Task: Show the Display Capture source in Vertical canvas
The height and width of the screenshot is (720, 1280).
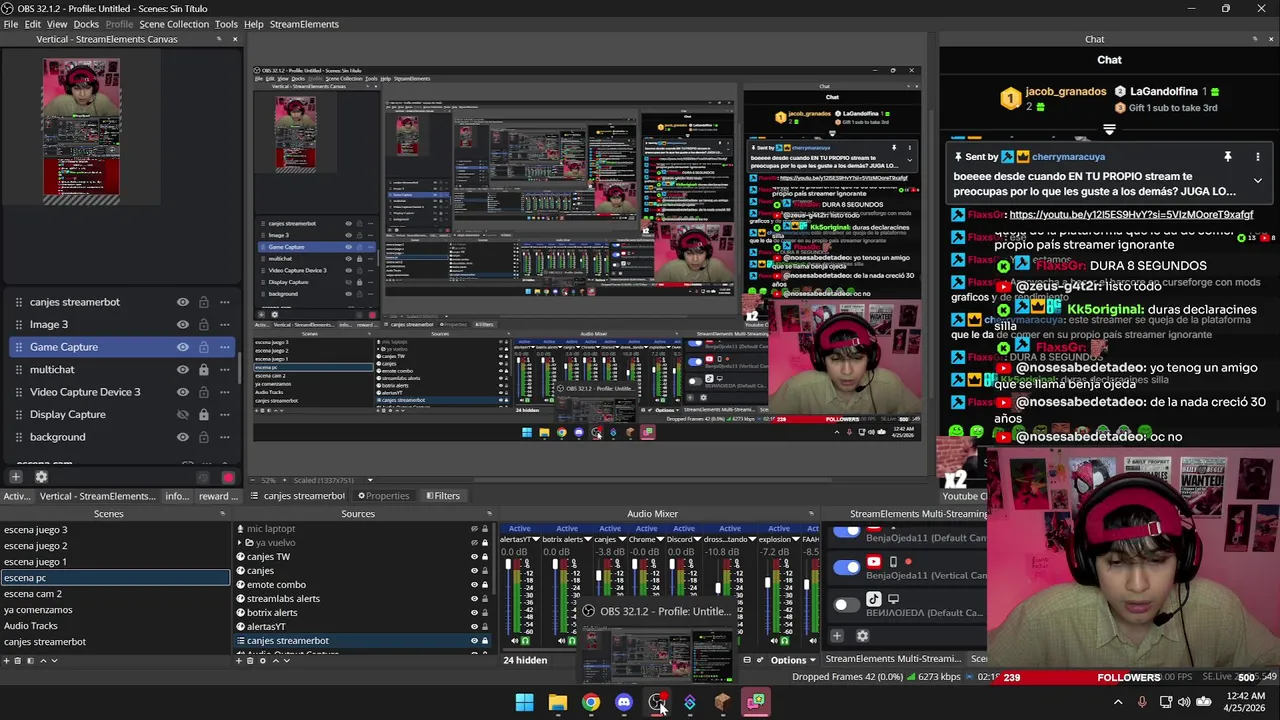Action: point(183,414)
